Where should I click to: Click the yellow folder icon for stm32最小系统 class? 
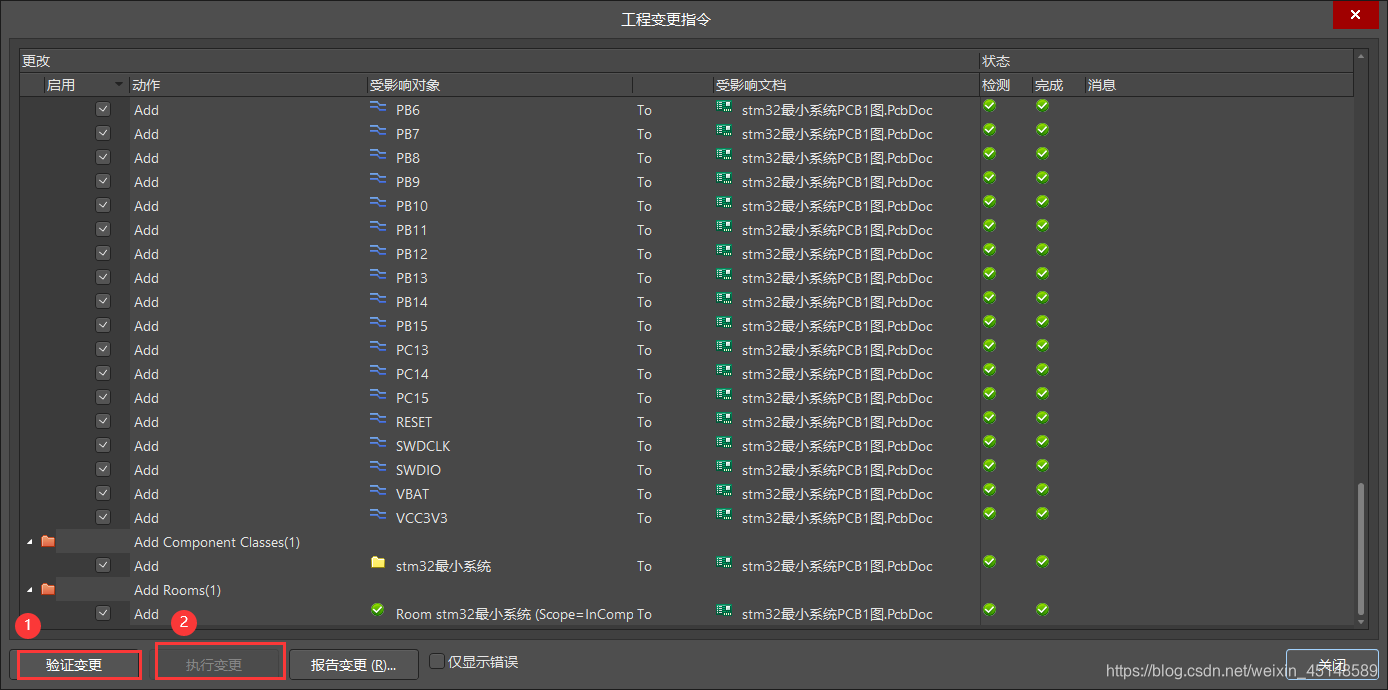coord(377,565)
